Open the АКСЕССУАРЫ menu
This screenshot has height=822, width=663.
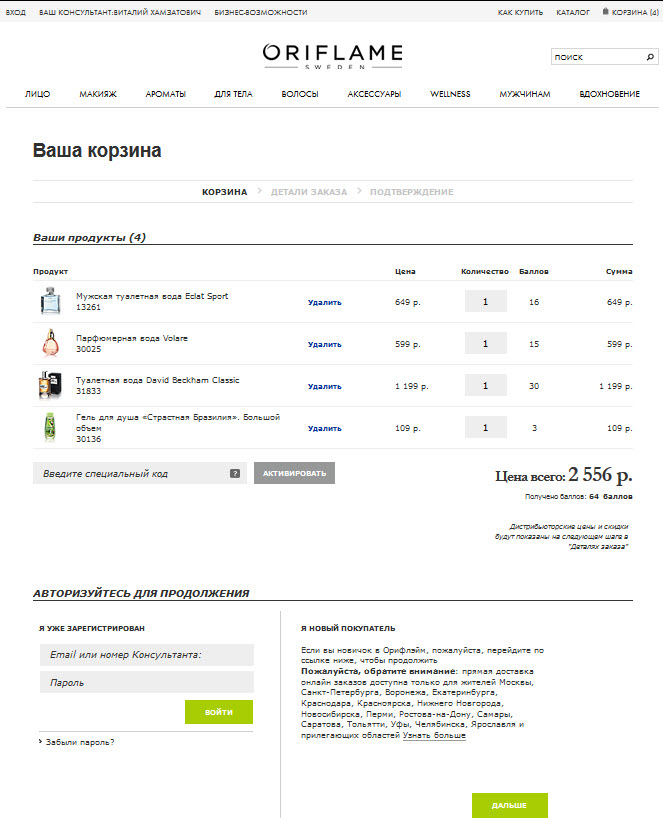click(374, 94)
